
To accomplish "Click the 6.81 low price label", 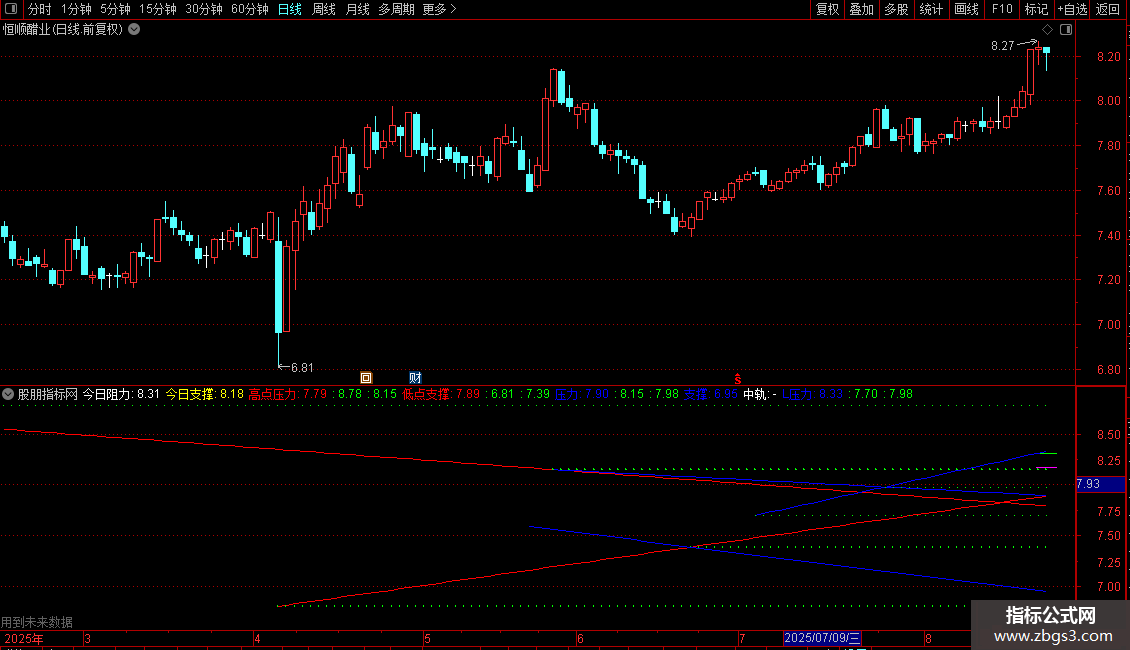I will point(302,368).
